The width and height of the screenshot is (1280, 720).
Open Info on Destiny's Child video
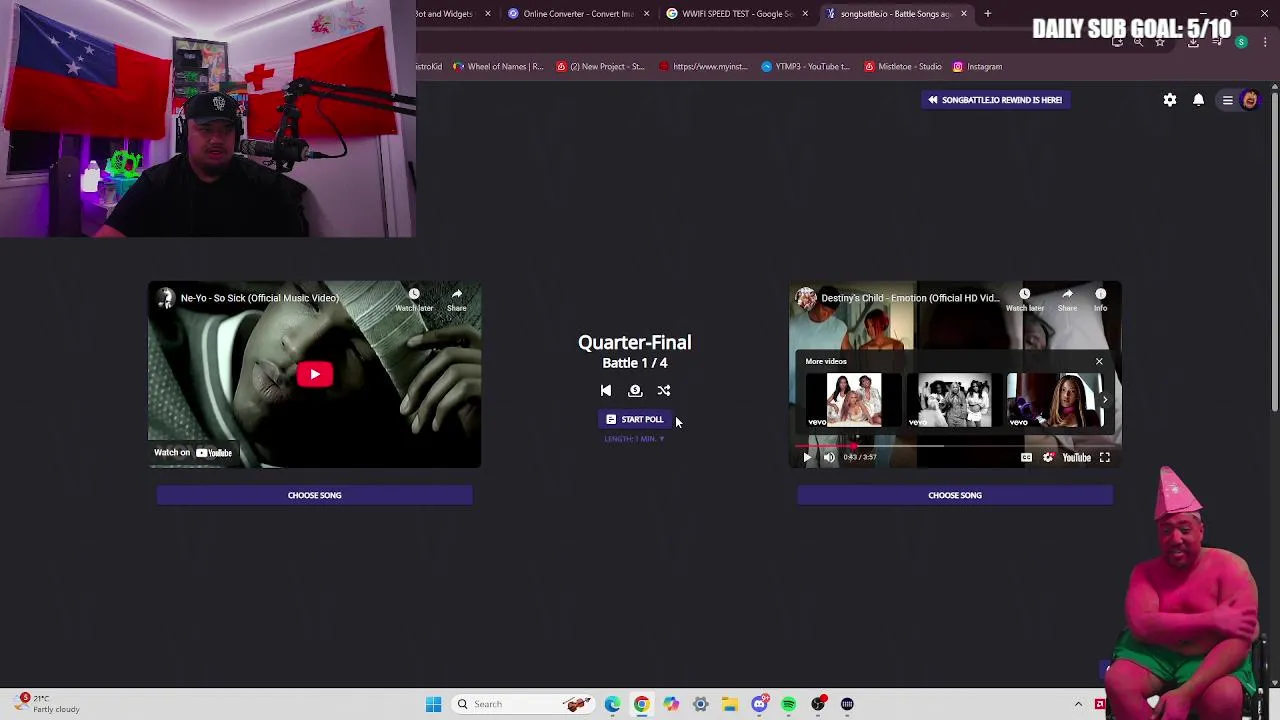(1100, 299)
